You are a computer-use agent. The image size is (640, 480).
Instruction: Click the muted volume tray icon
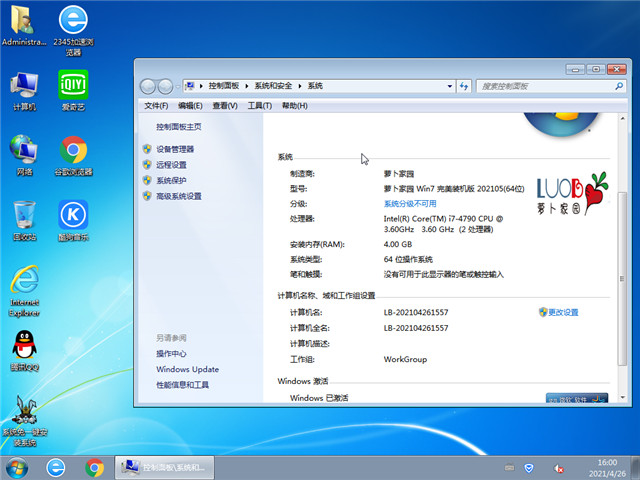(x=559, y=469)
